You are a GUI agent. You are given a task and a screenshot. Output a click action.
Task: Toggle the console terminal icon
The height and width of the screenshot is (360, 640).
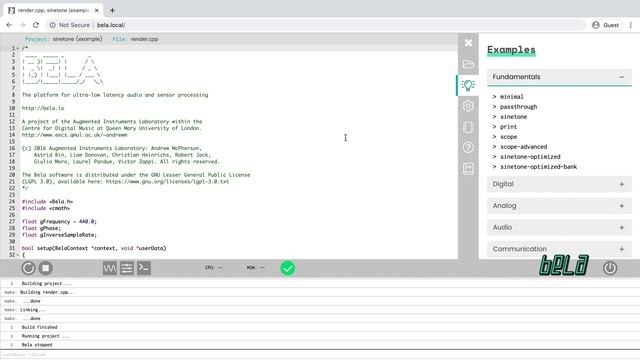(x=144, y=268)
